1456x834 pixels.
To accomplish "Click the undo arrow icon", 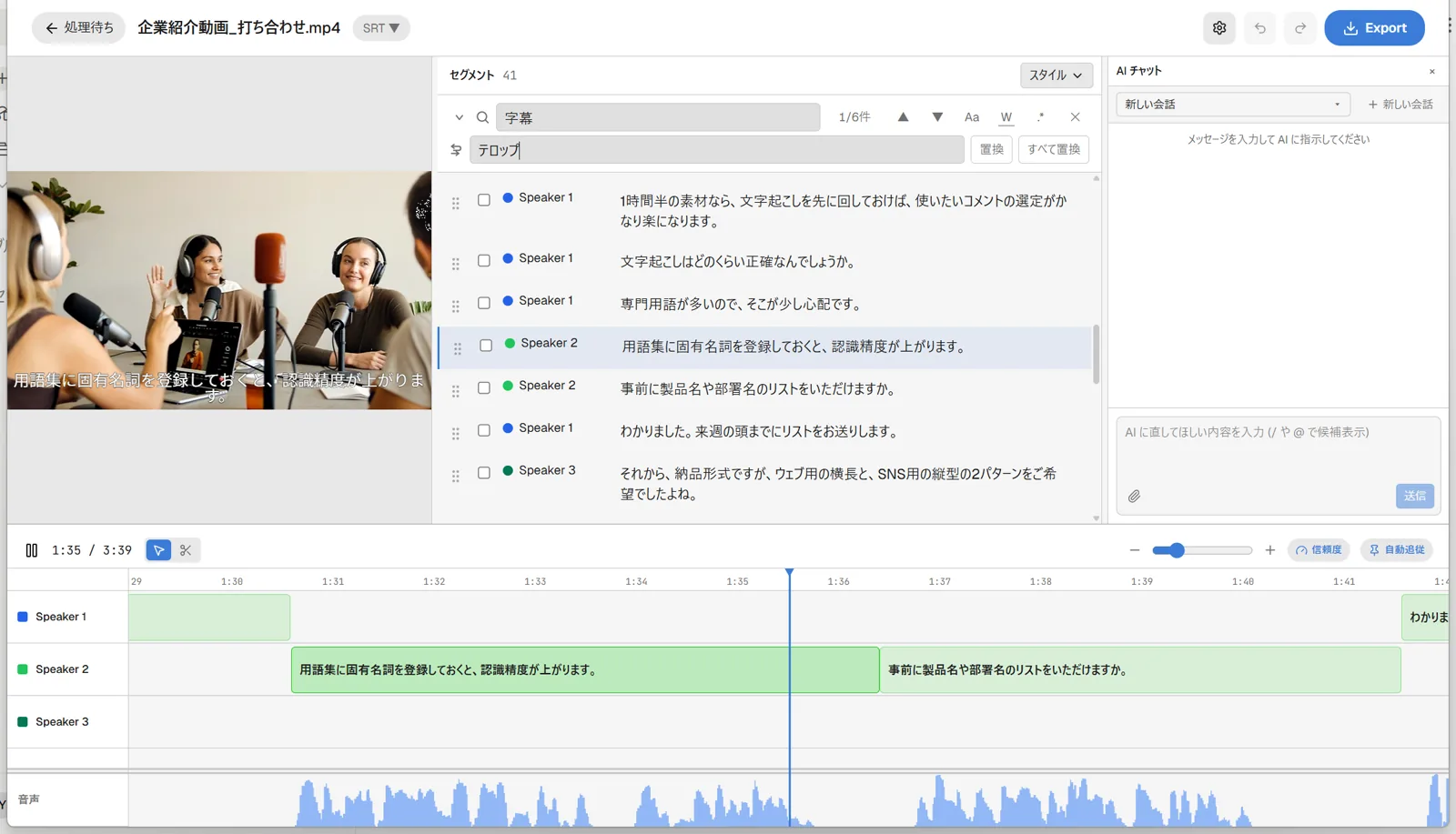I will point(1260,28).
